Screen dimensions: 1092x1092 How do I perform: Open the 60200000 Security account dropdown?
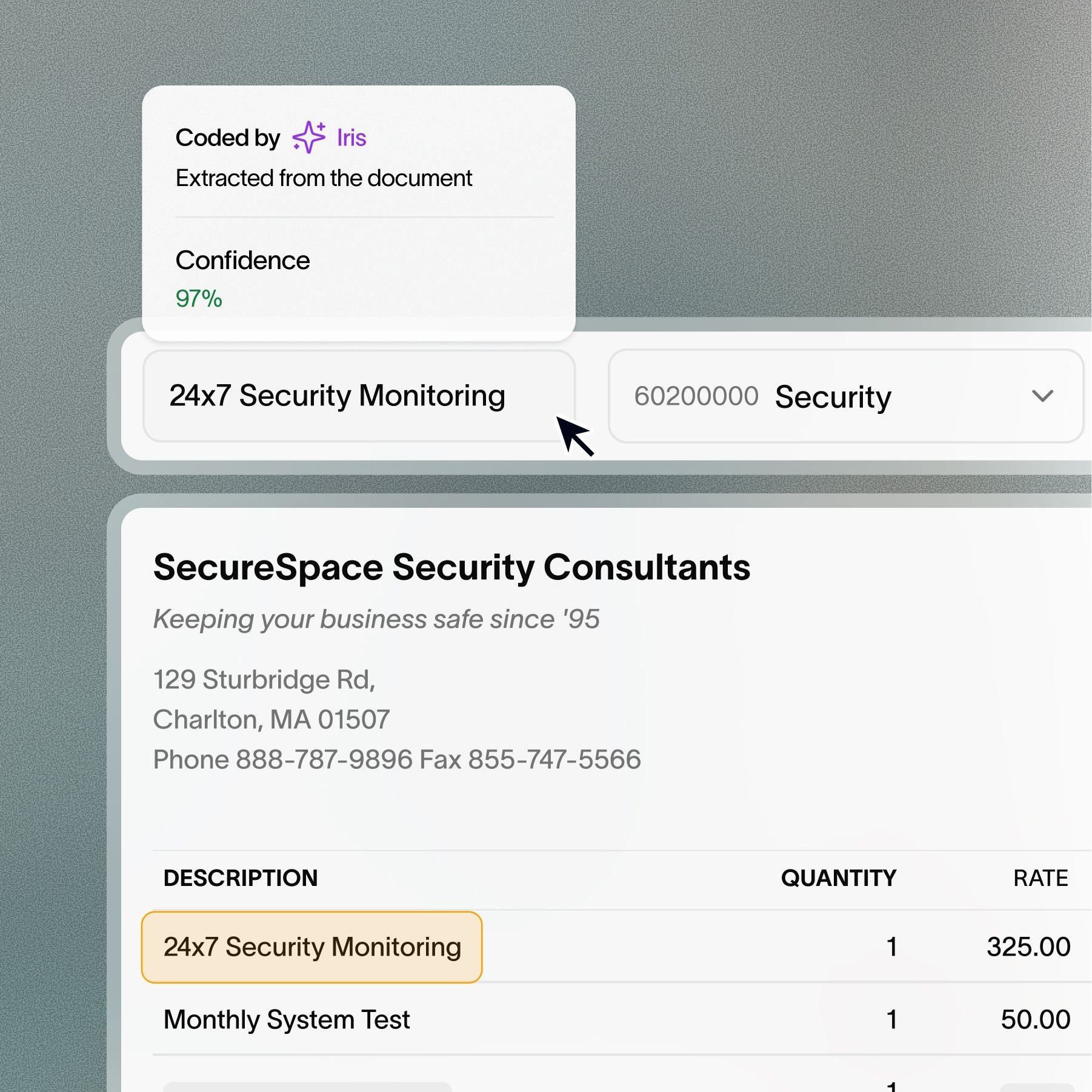click(845, 396)
